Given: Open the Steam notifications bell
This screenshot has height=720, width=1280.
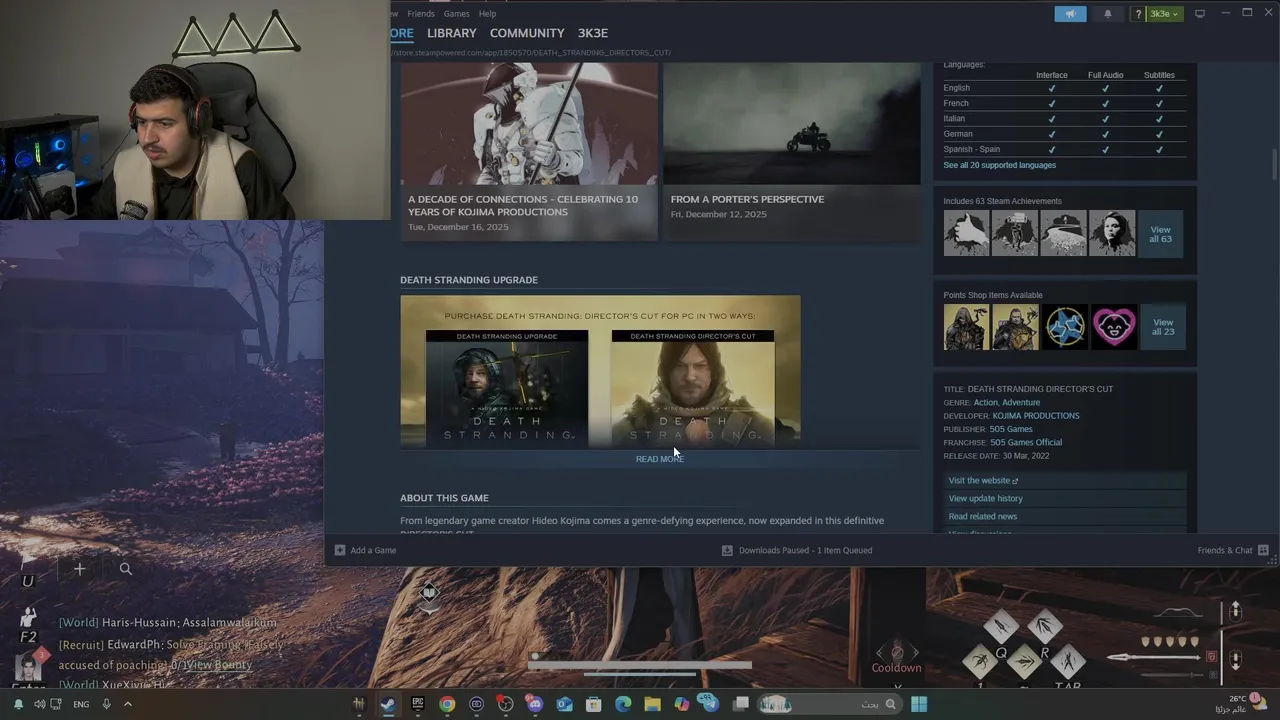Looking at the screenshot, I should [1107, 14].
